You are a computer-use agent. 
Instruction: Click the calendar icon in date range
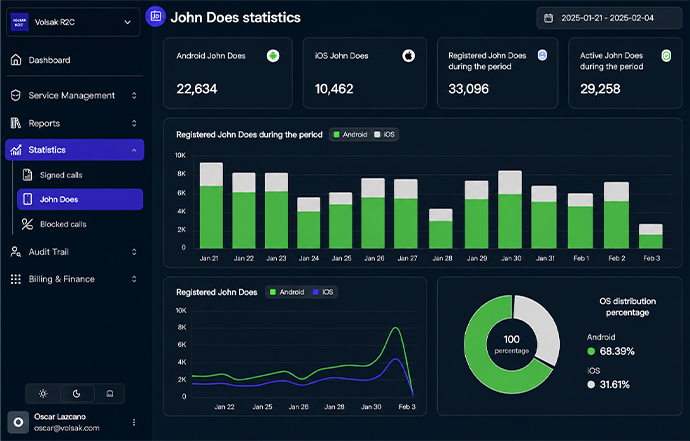548,18
